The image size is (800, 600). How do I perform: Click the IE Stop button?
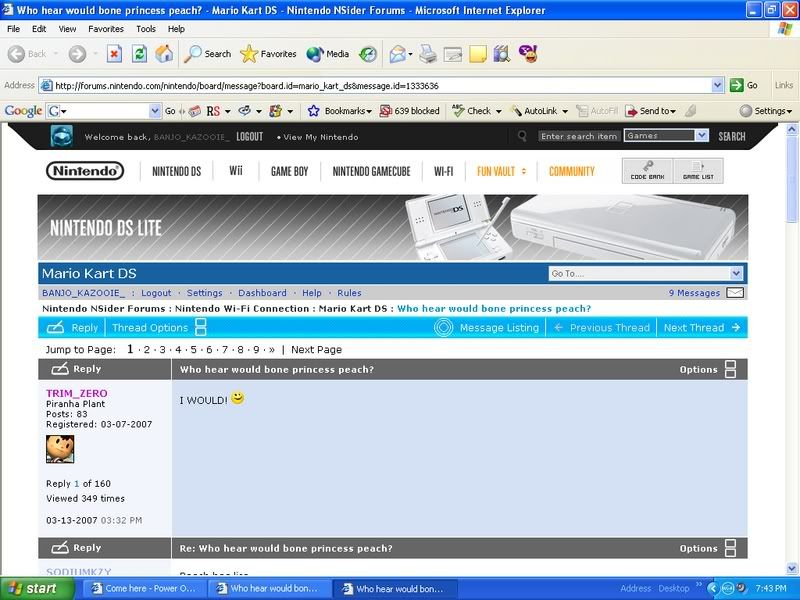pos(114,54)
